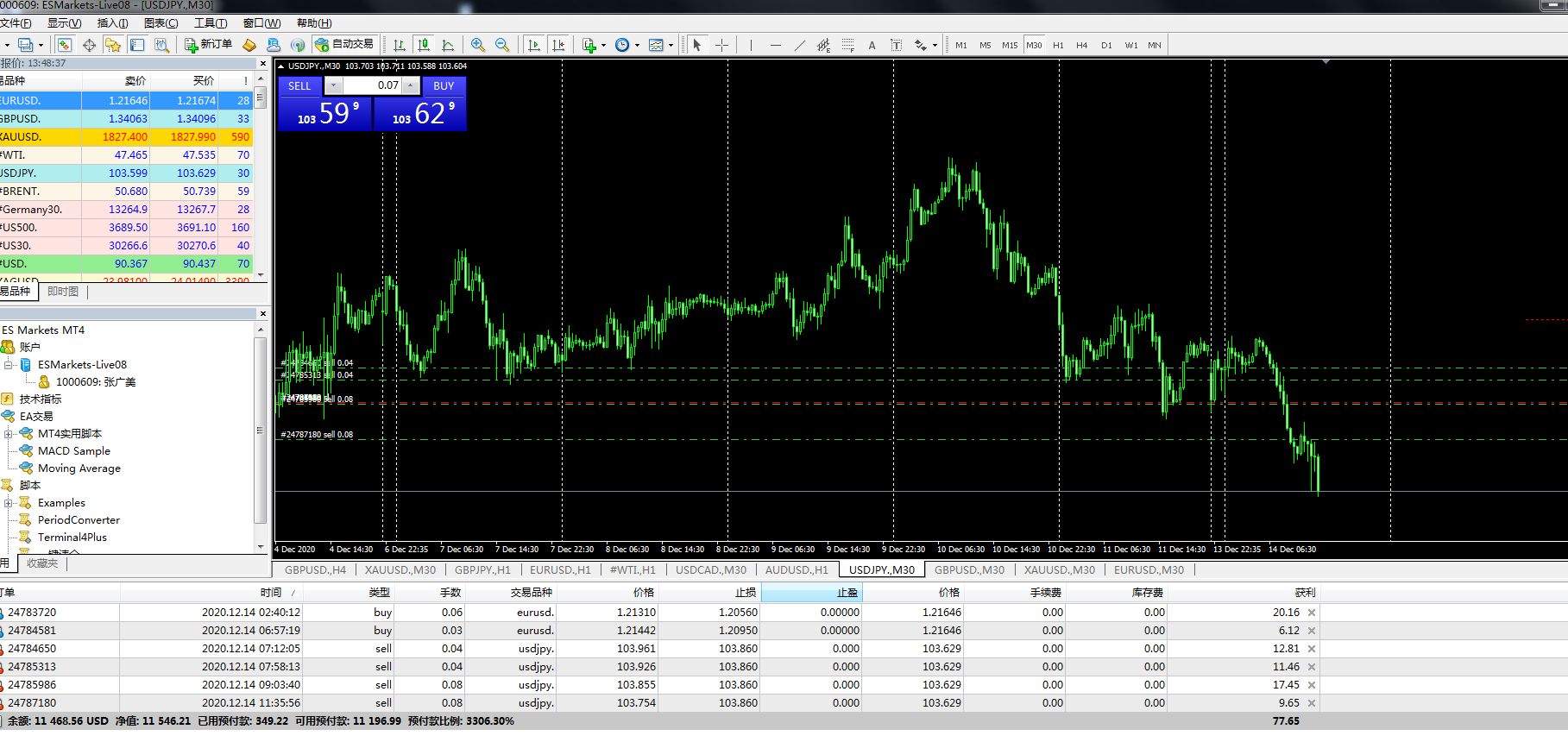The height and width of the screenshot is (742, 1568).
Task: Click the signals broadcast toolbar icon
Action: click(x=298, y=45)
